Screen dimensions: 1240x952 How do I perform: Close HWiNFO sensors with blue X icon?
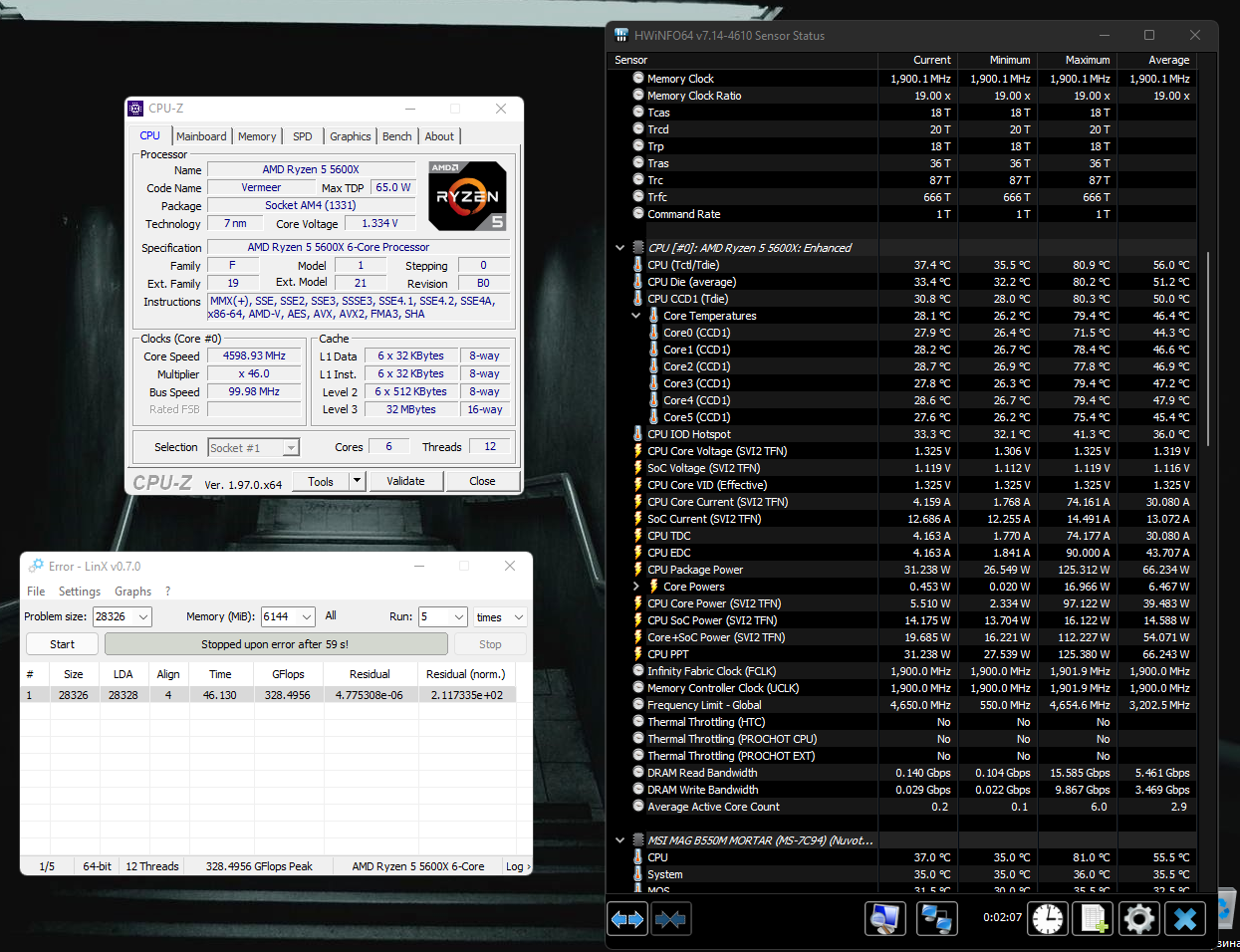pyautogui.click(x=1185, y=919)
